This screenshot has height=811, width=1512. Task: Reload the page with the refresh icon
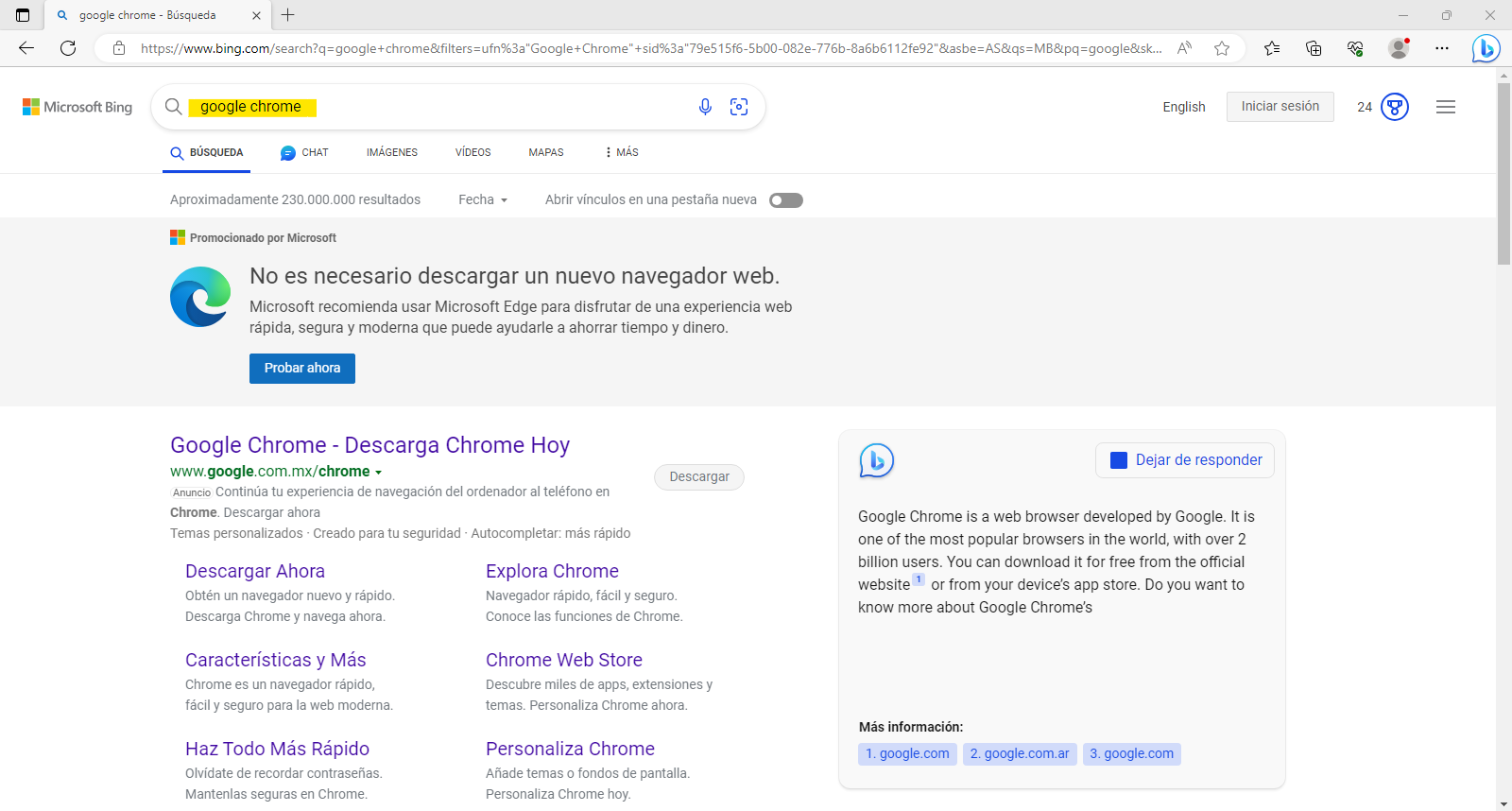coord(68,48)
